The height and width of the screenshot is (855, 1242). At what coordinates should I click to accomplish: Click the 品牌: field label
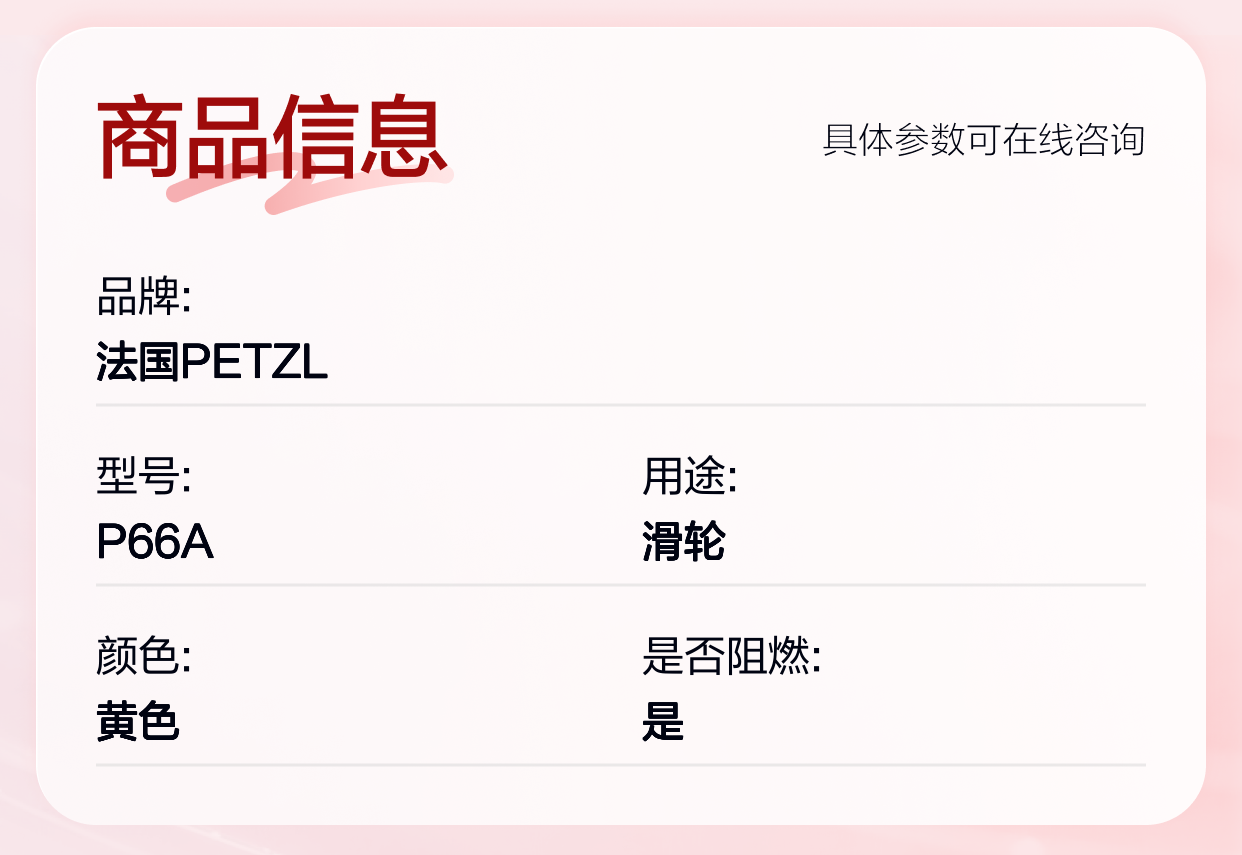(x=144, y=297)
